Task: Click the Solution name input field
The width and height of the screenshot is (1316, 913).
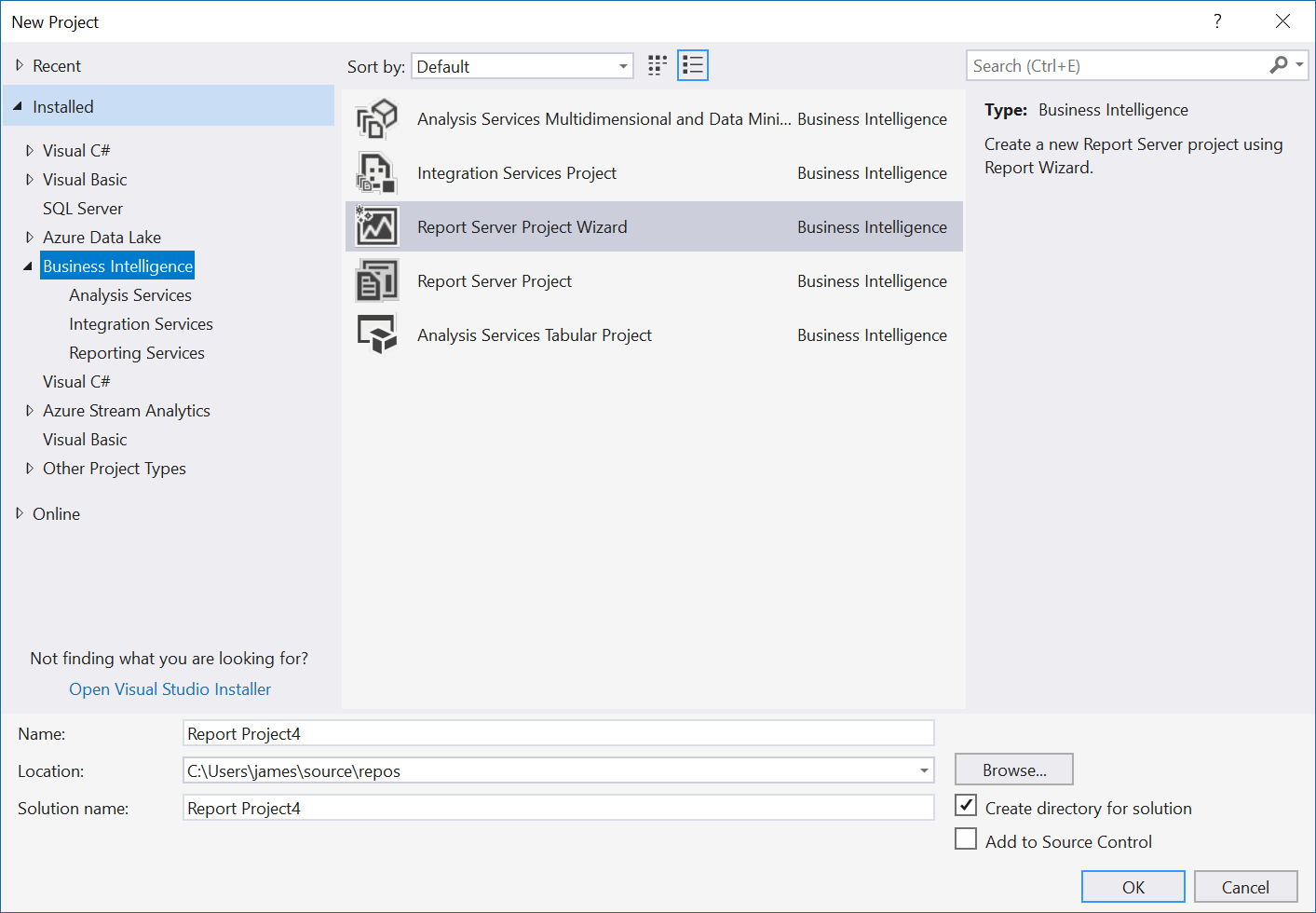Action: [559, 808]
